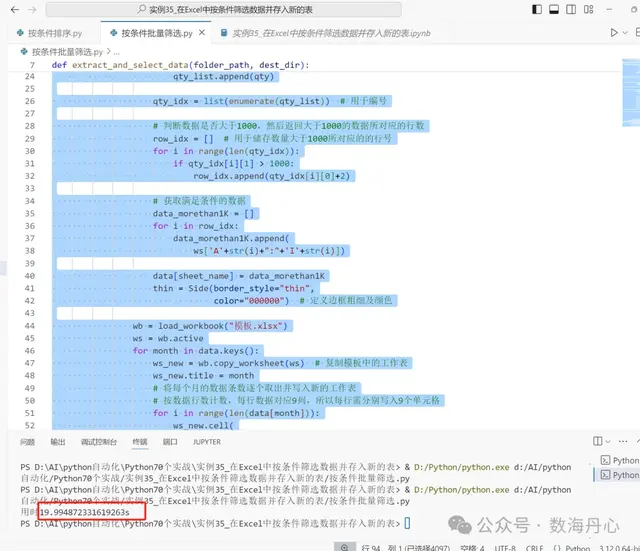Switch to the 按条件排序.py tab
Image resolution: width=640 pixels, height=551 pixels.
(x=55, y=33)
